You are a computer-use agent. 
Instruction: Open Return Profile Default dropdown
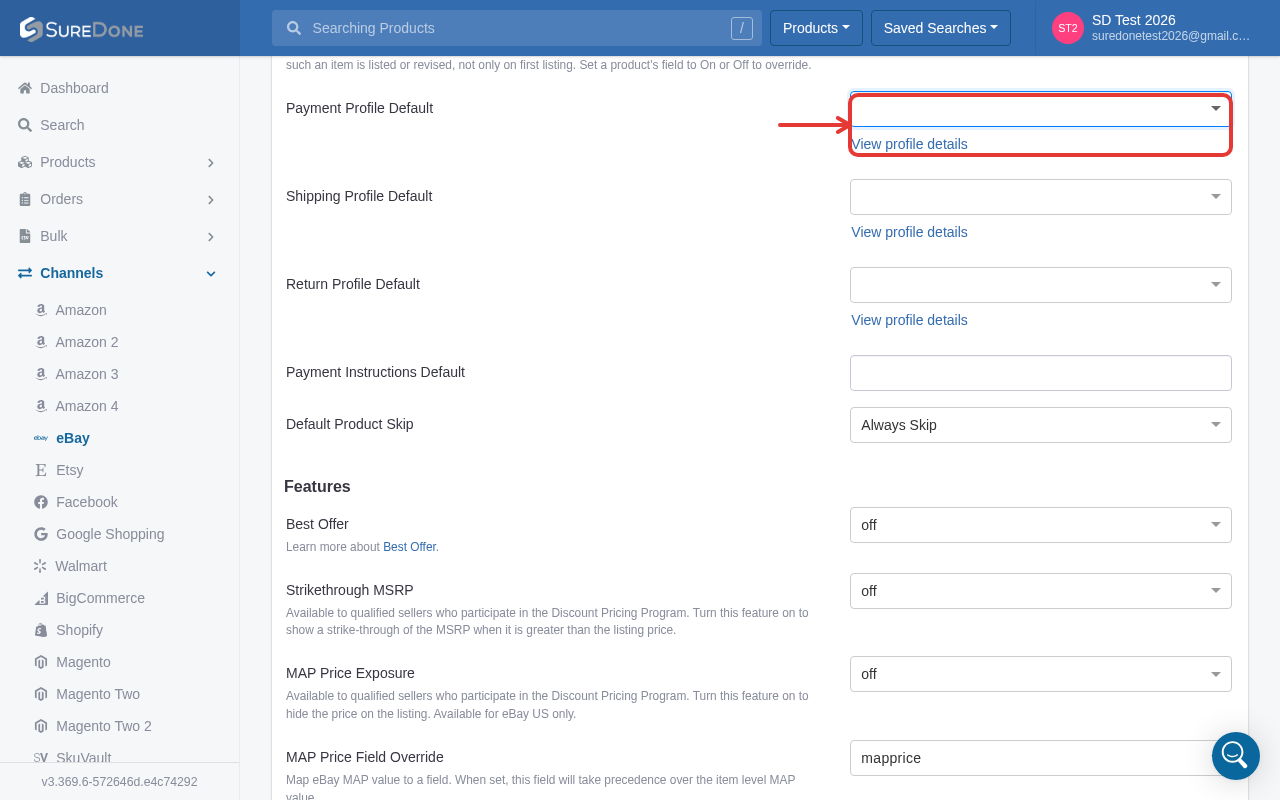pyautogui.click(x=1041, y=285)
